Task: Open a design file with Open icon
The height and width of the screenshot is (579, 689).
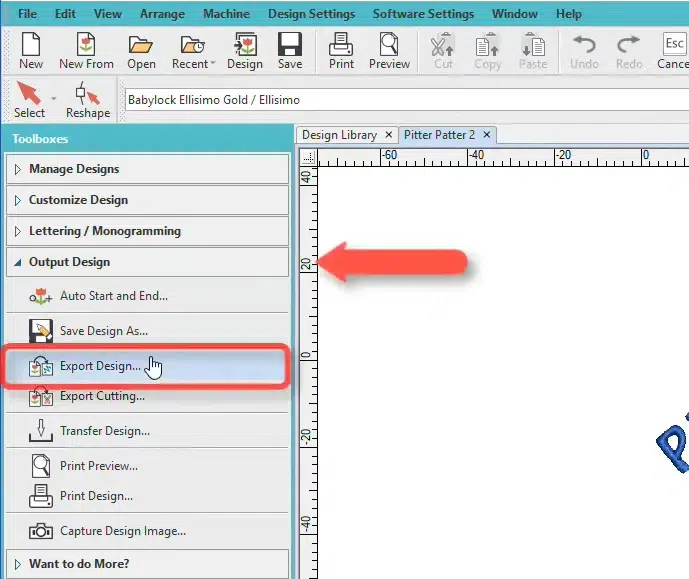Action: pyautogui.click(x=141, y=51)
